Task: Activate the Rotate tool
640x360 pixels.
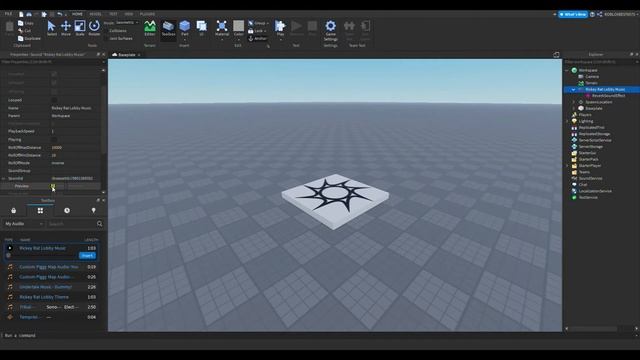Action: click(94, 29)
